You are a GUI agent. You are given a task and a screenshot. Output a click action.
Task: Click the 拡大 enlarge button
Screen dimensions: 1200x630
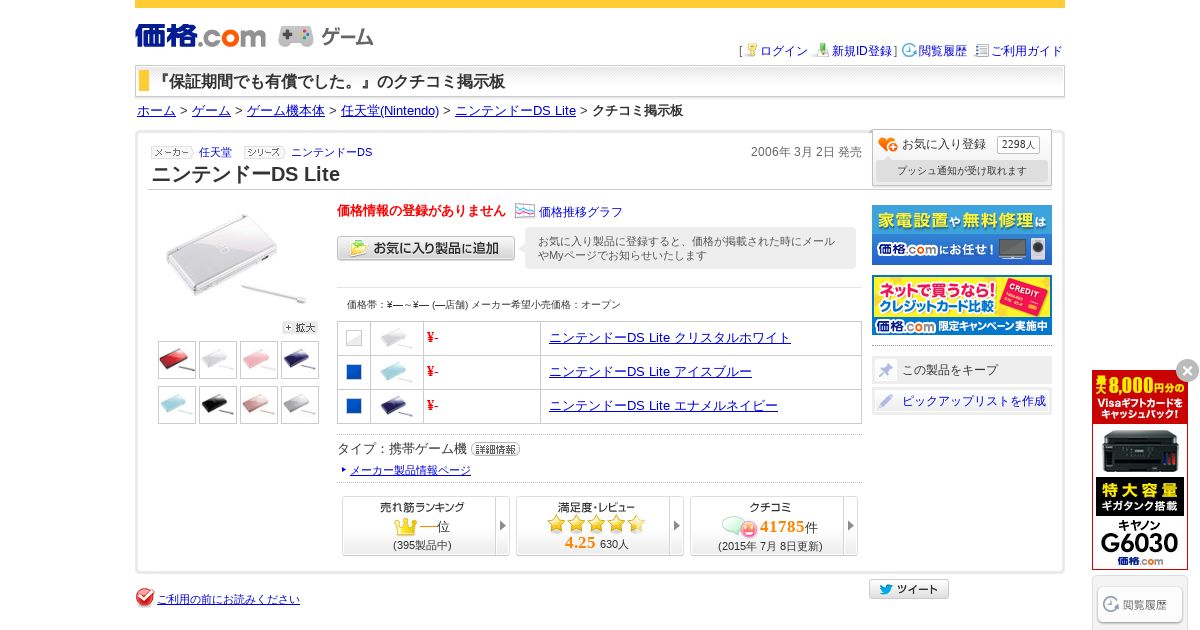point(300,327)
